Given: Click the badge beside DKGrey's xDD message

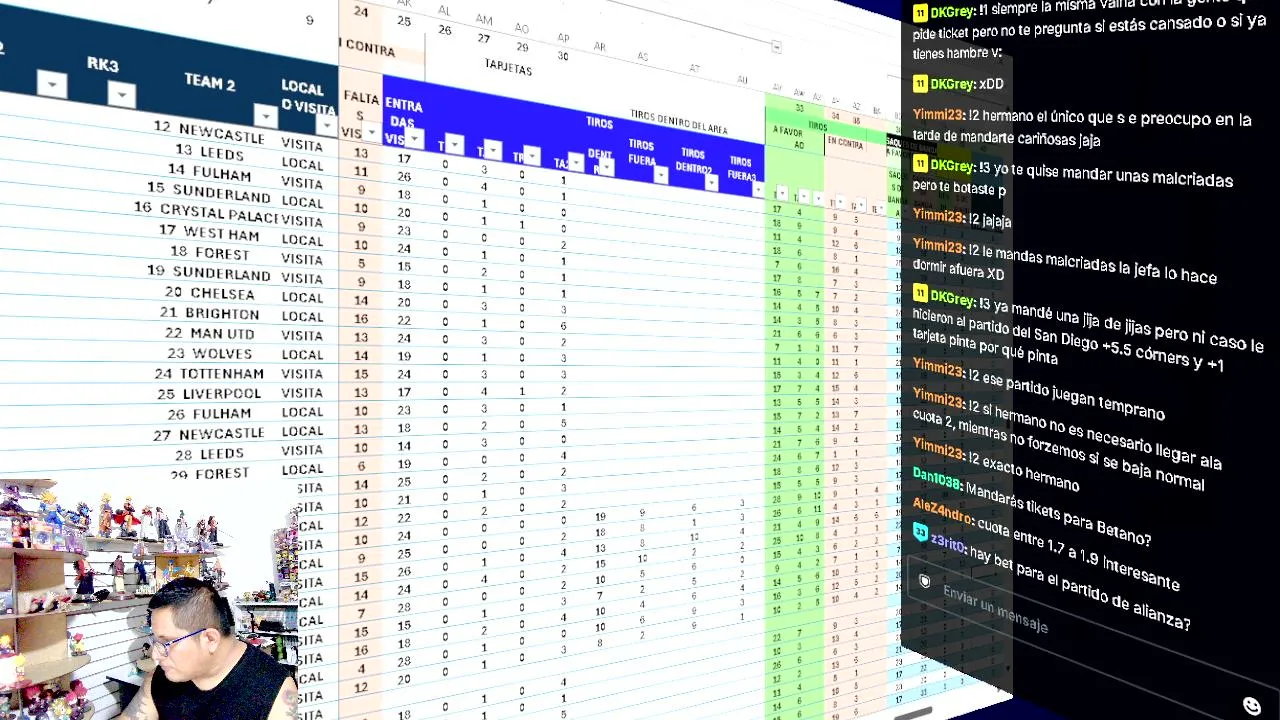Looking at the screenshot, I should (x=920, y=82).
